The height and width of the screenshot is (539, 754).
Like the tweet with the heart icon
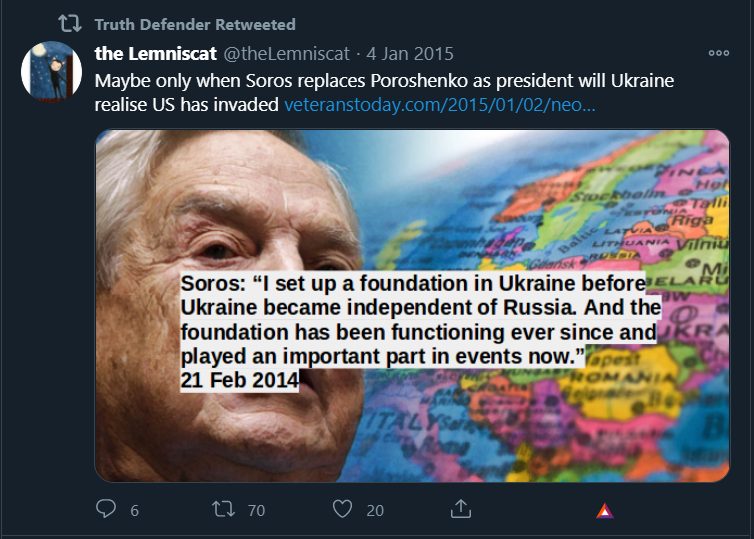point(343,509)
